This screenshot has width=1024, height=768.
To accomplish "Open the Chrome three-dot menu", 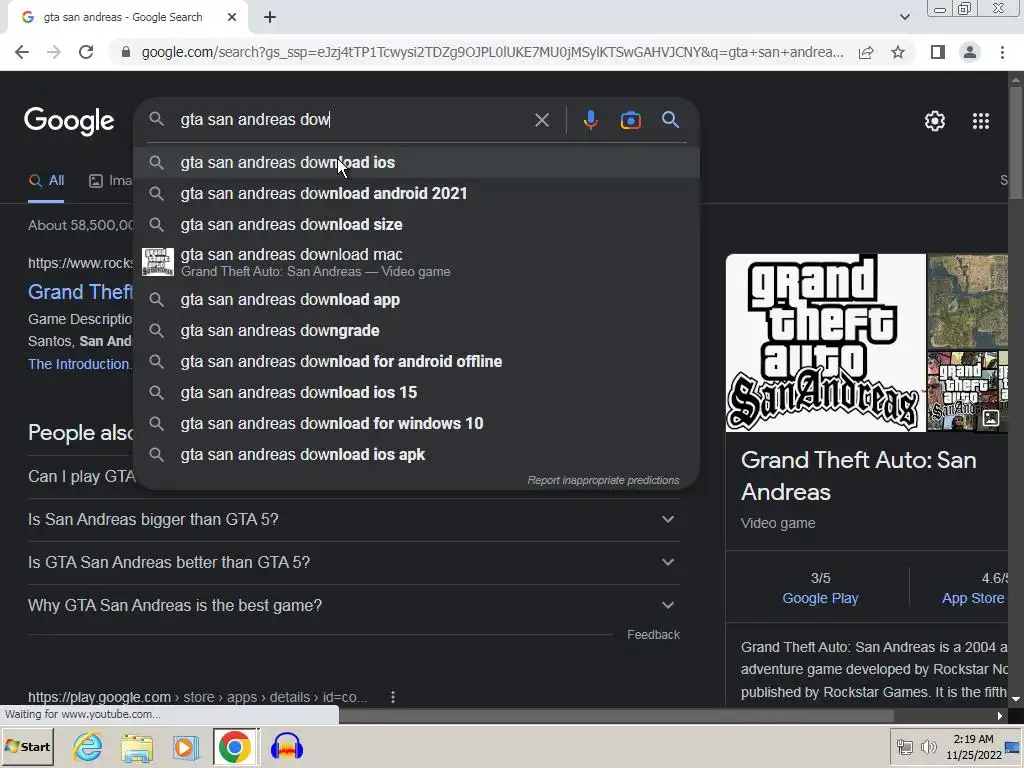I will (x=1002, y=52).
